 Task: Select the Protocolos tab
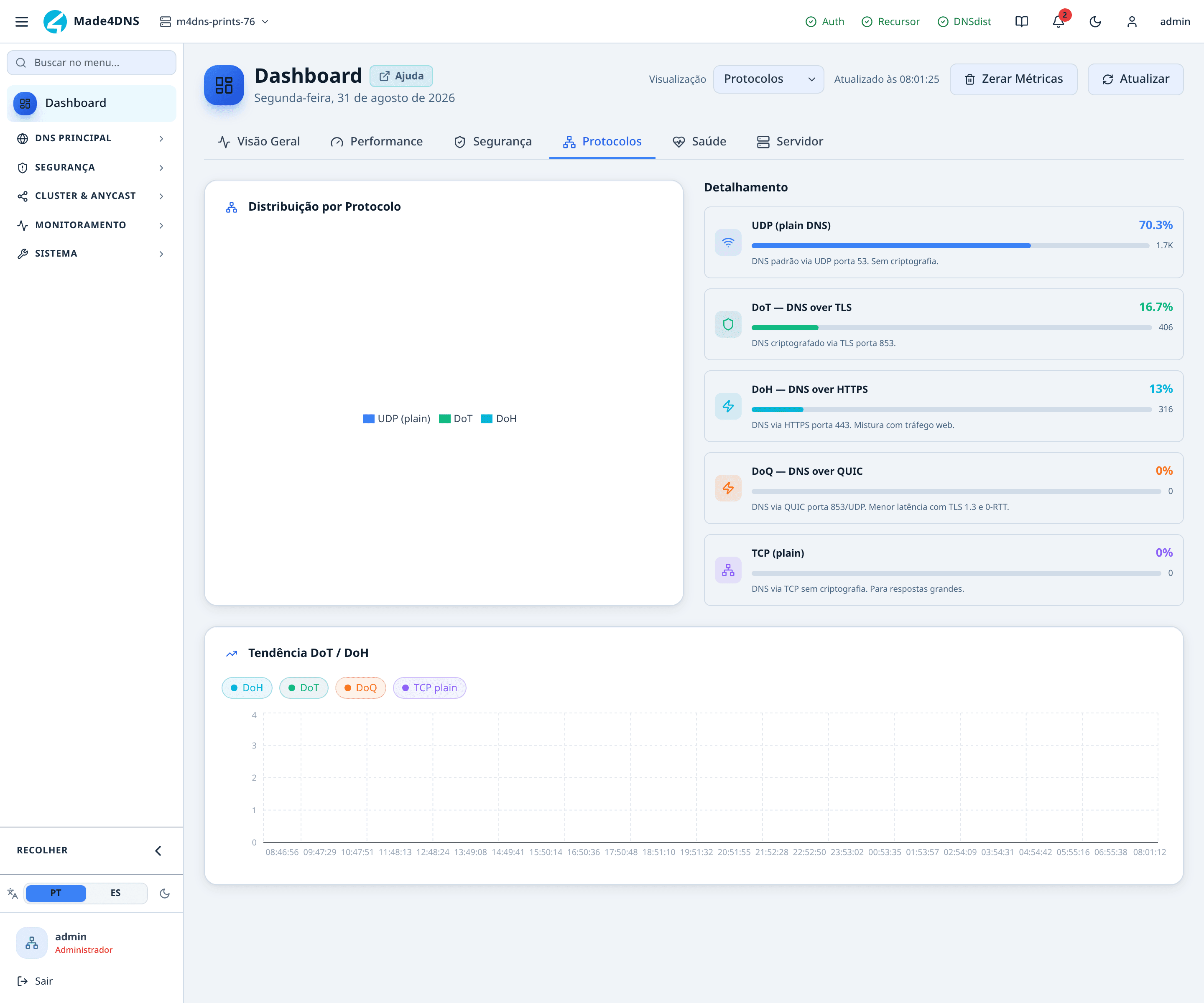602,142
